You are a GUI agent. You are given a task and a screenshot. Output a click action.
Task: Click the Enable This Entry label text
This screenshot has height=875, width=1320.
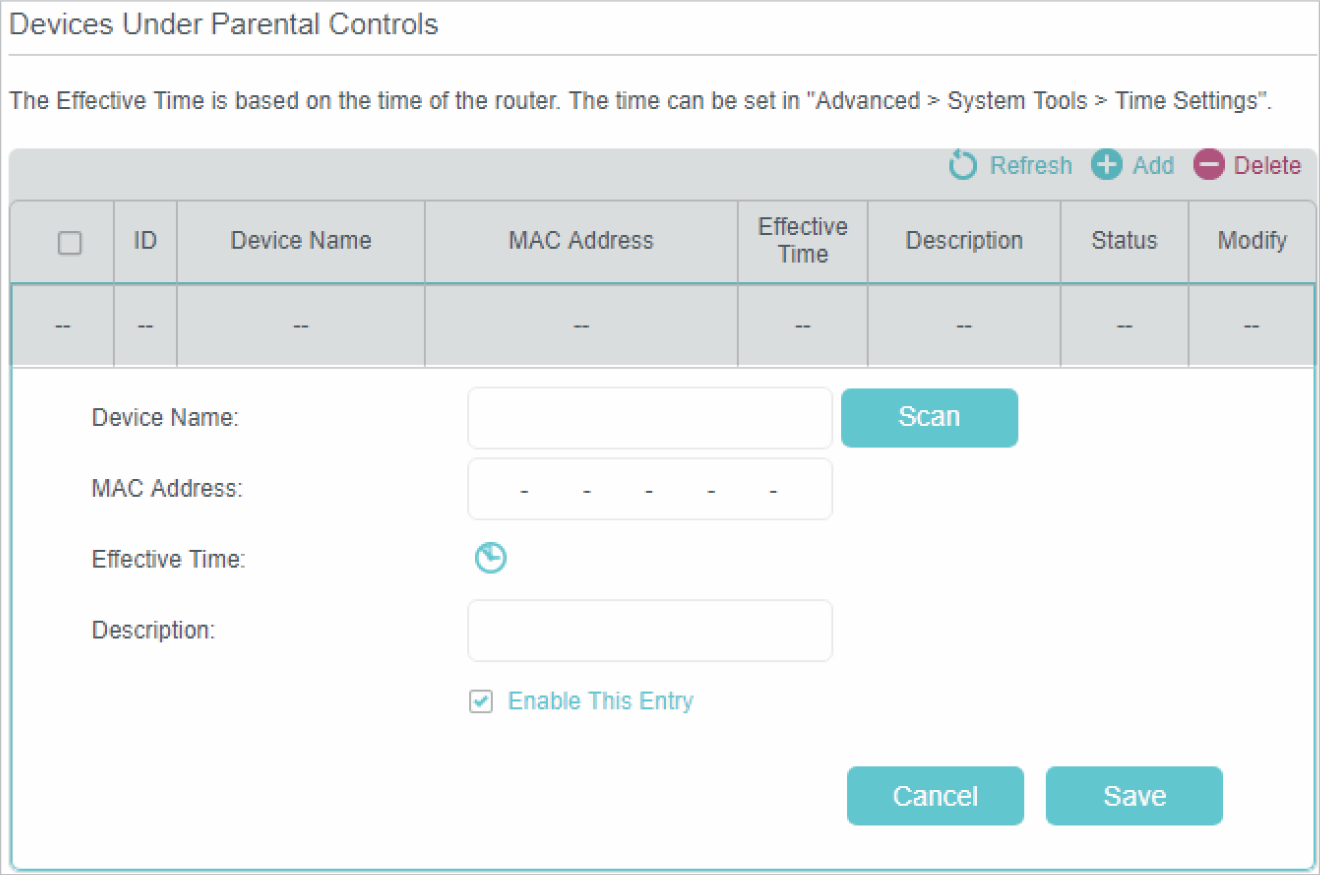(600, 702)
